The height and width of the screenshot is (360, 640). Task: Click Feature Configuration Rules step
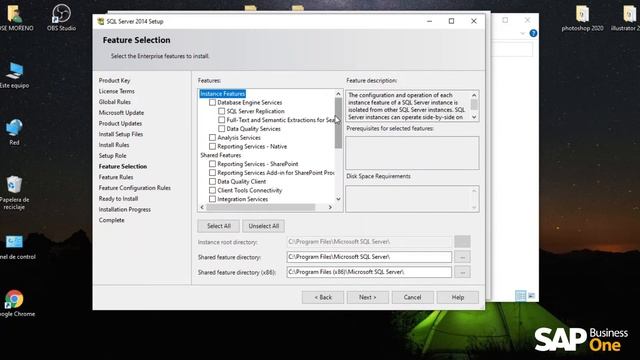[x=135, y=188]
